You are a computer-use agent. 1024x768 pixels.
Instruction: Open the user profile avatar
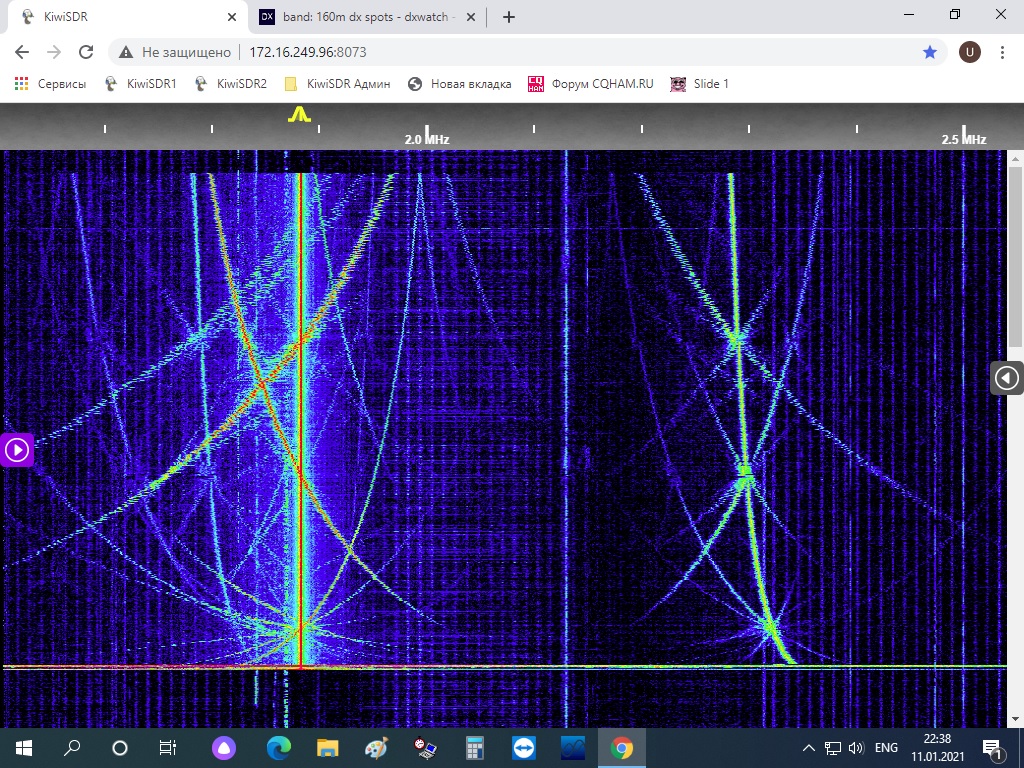point(969,52)
